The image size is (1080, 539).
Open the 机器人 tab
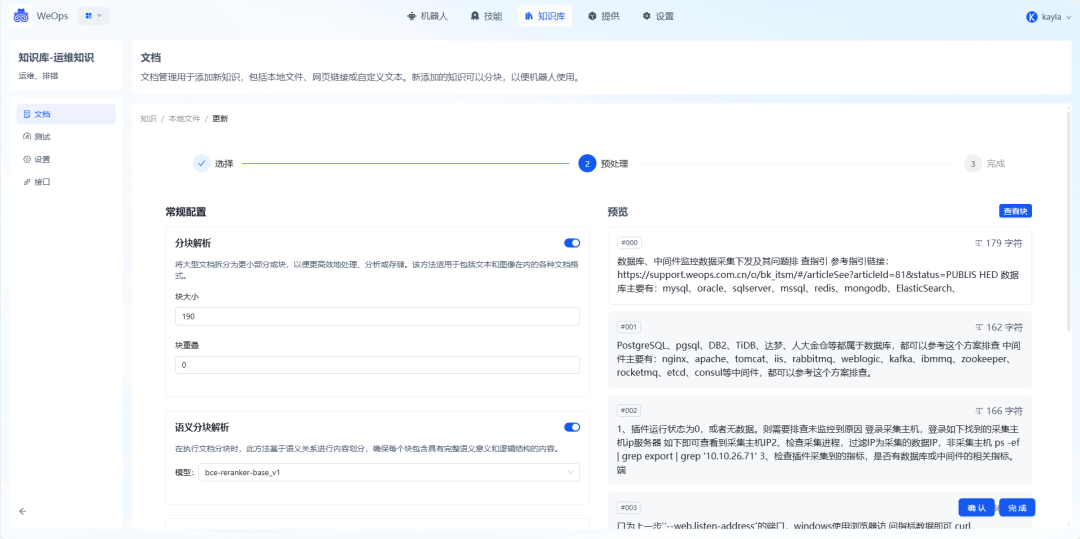[x=428, y=16]
